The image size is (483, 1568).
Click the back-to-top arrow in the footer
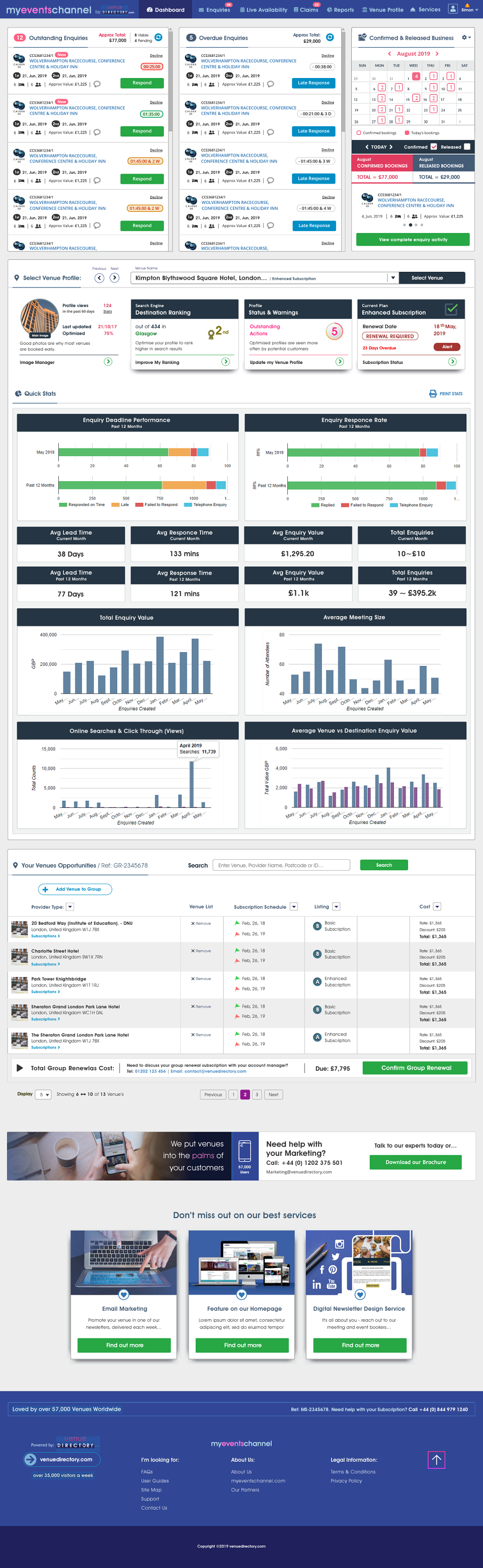click(x=436, y=1460)
